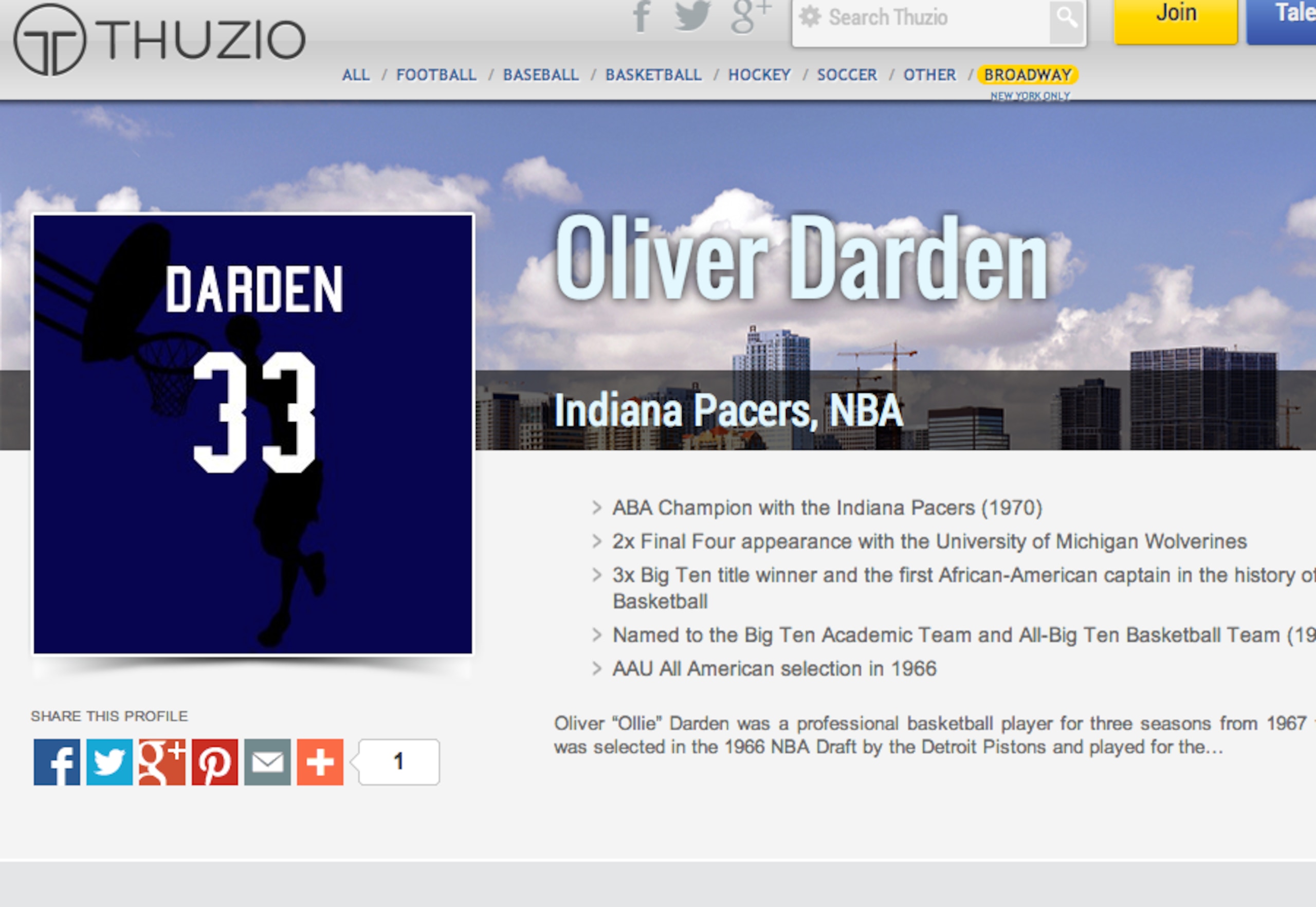Select the HOCKEY category

click(760, 75)
